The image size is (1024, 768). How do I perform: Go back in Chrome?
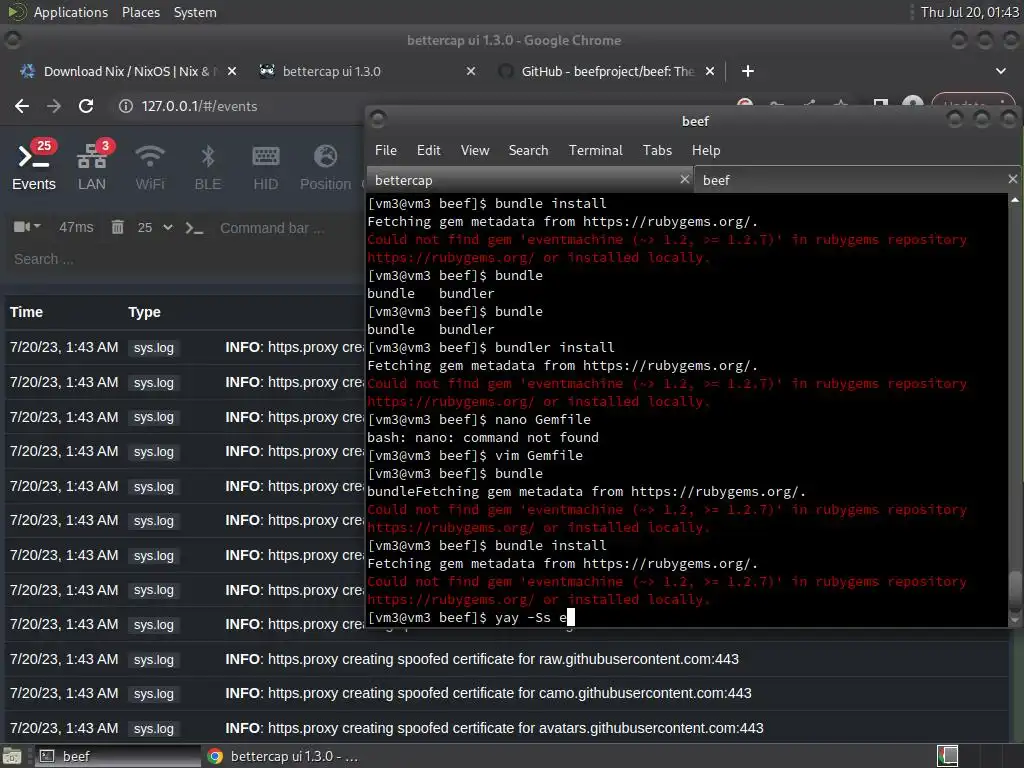pyautogui.click(x=22, y=106)
